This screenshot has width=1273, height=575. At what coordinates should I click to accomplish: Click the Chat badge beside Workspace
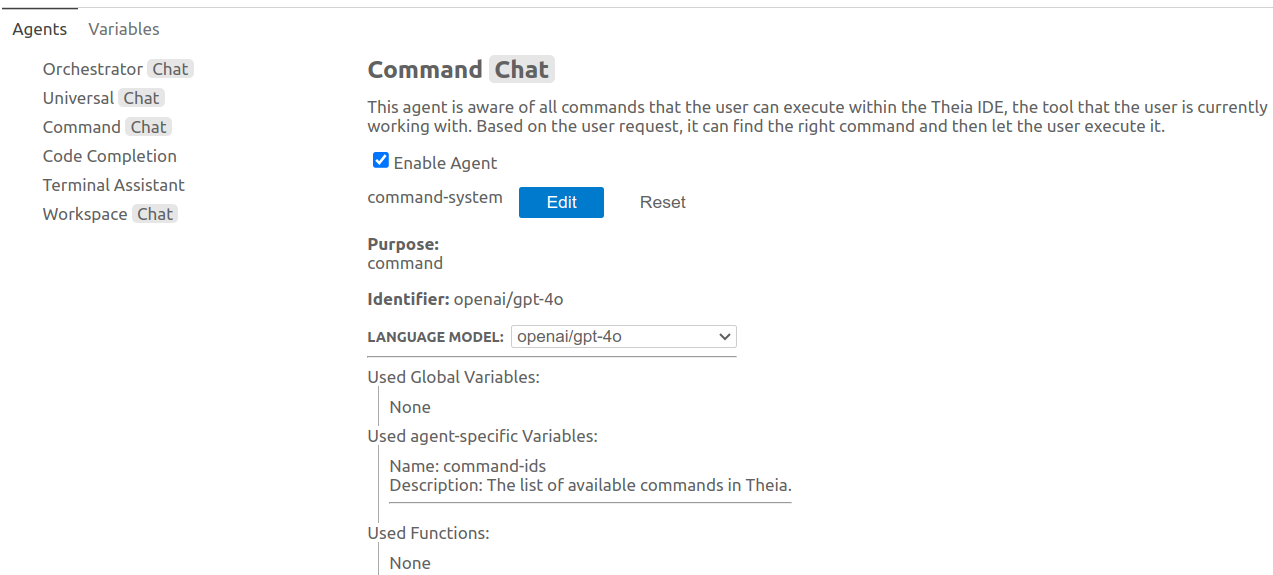(x=155, y=214)
